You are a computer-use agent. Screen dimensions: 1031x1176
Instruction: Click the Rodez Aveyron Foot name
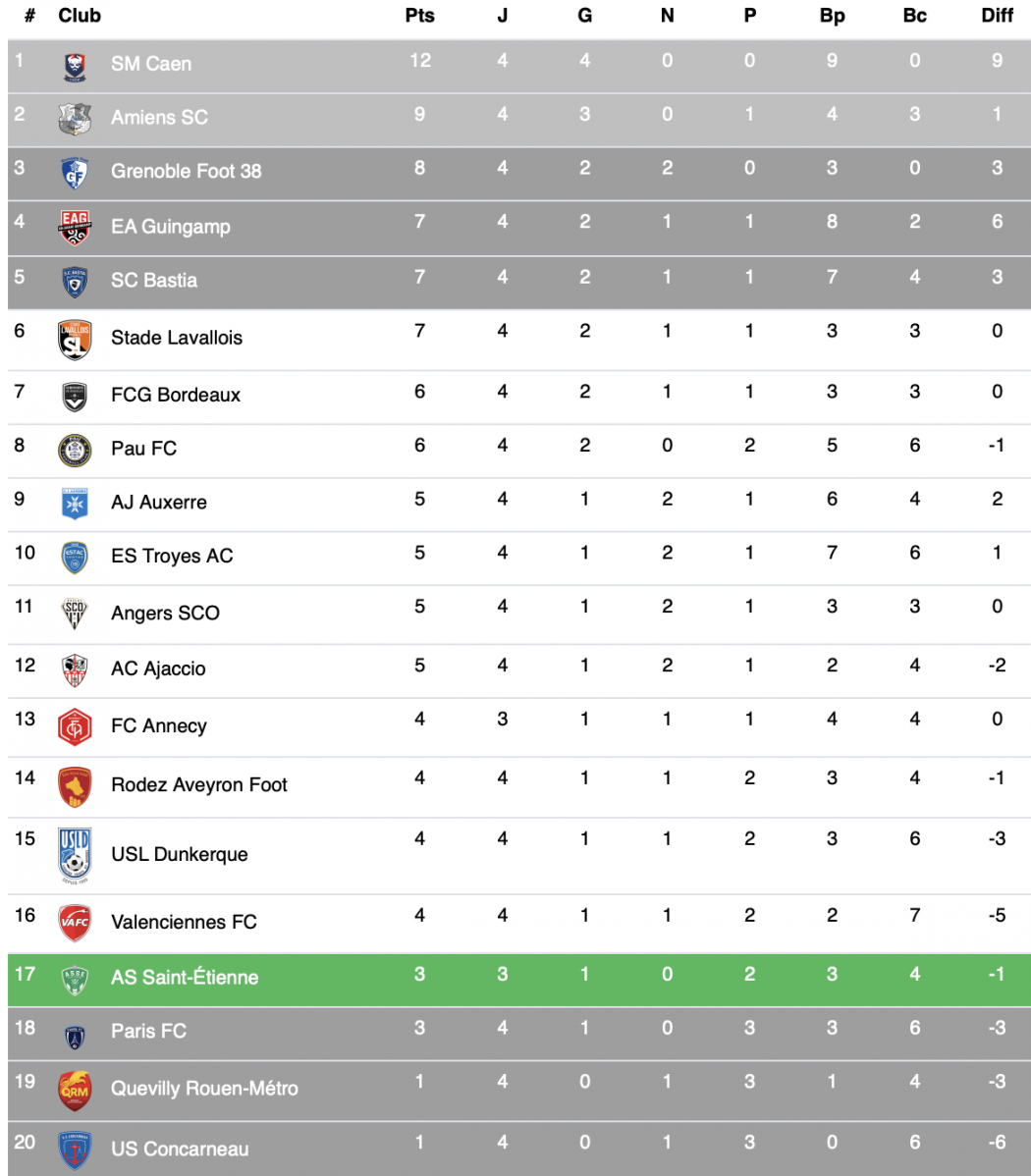pos(199,784)
